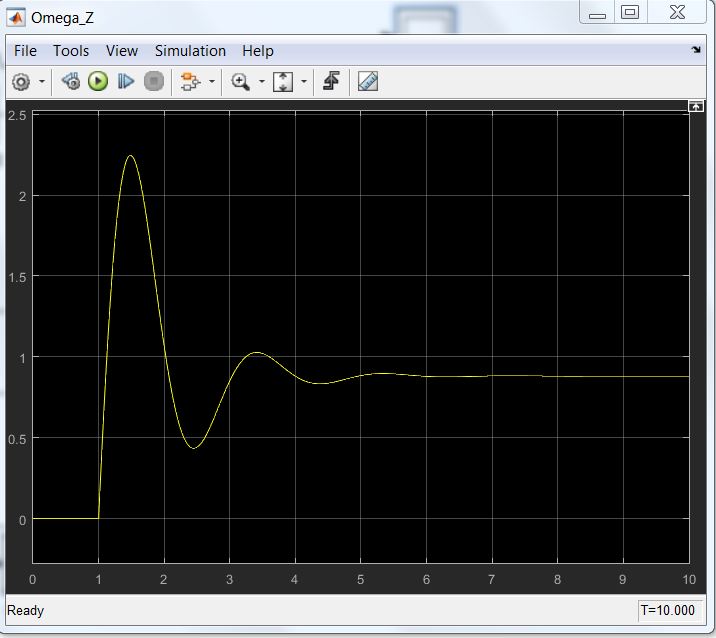The image size is (716, 638).
Task: Open the Scale Axes dropdown arrow
Action: [x=304, y=82]
